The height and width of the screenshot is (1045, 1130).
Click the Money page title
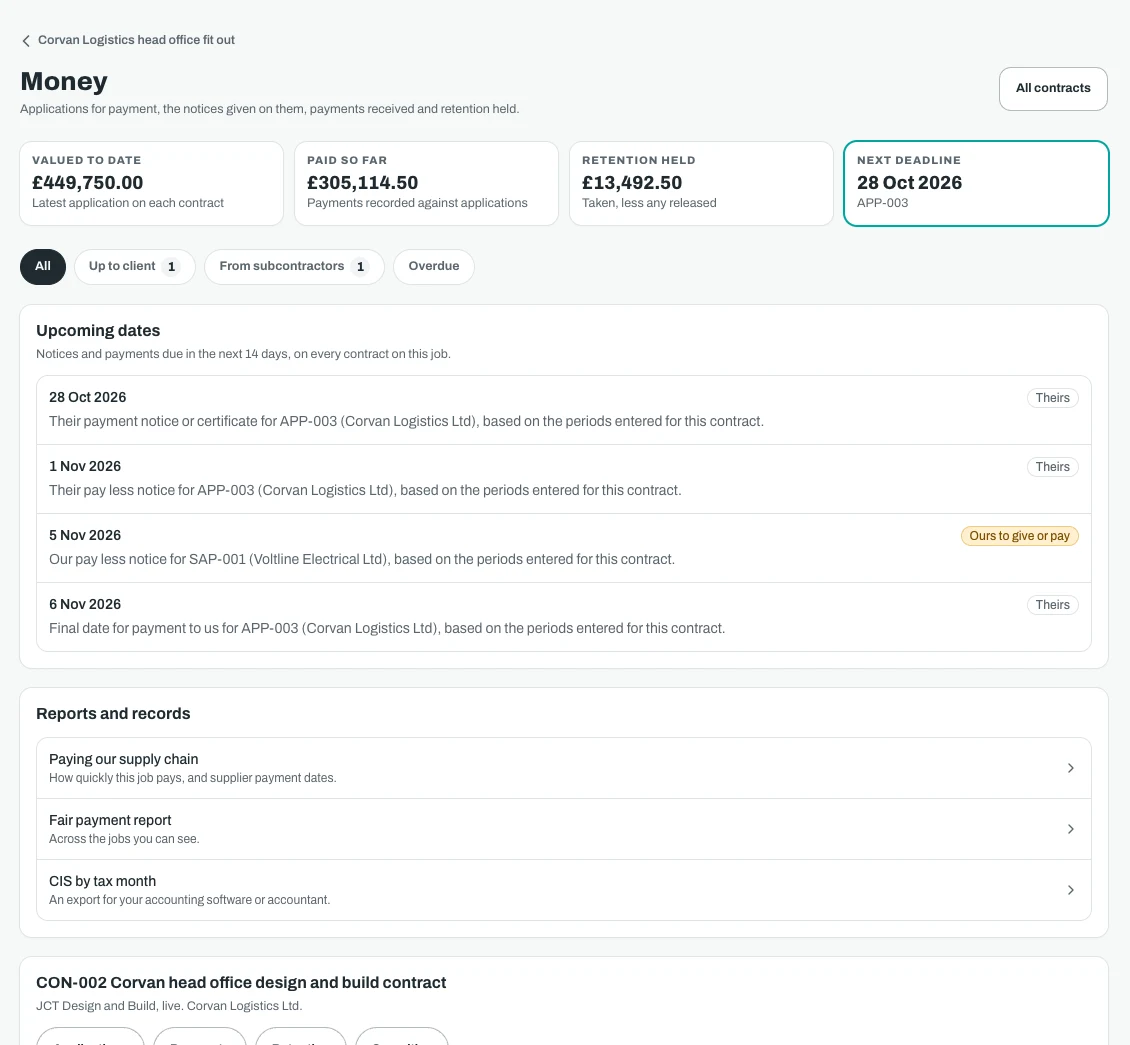coord(64,81)
